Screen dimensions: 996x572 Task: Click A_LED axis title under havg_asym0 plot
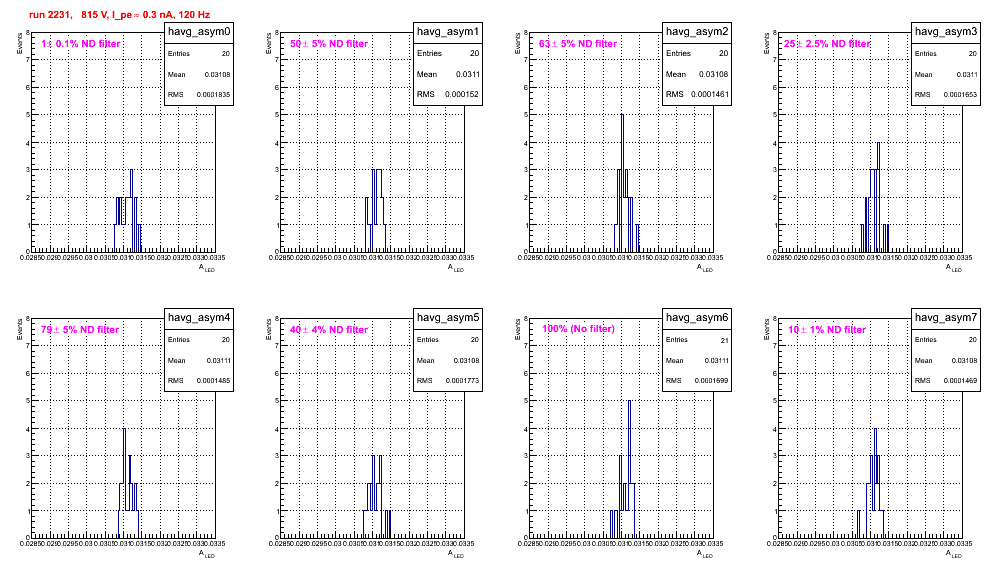[207, 268]
